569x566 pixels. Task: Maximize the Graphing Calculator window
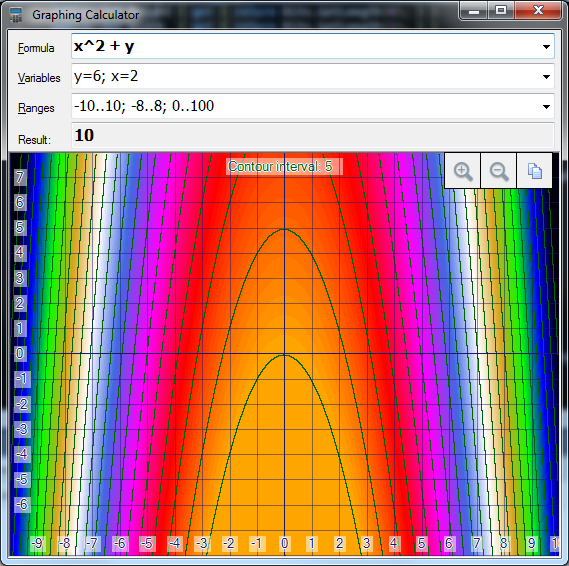(x=501, y=11)
